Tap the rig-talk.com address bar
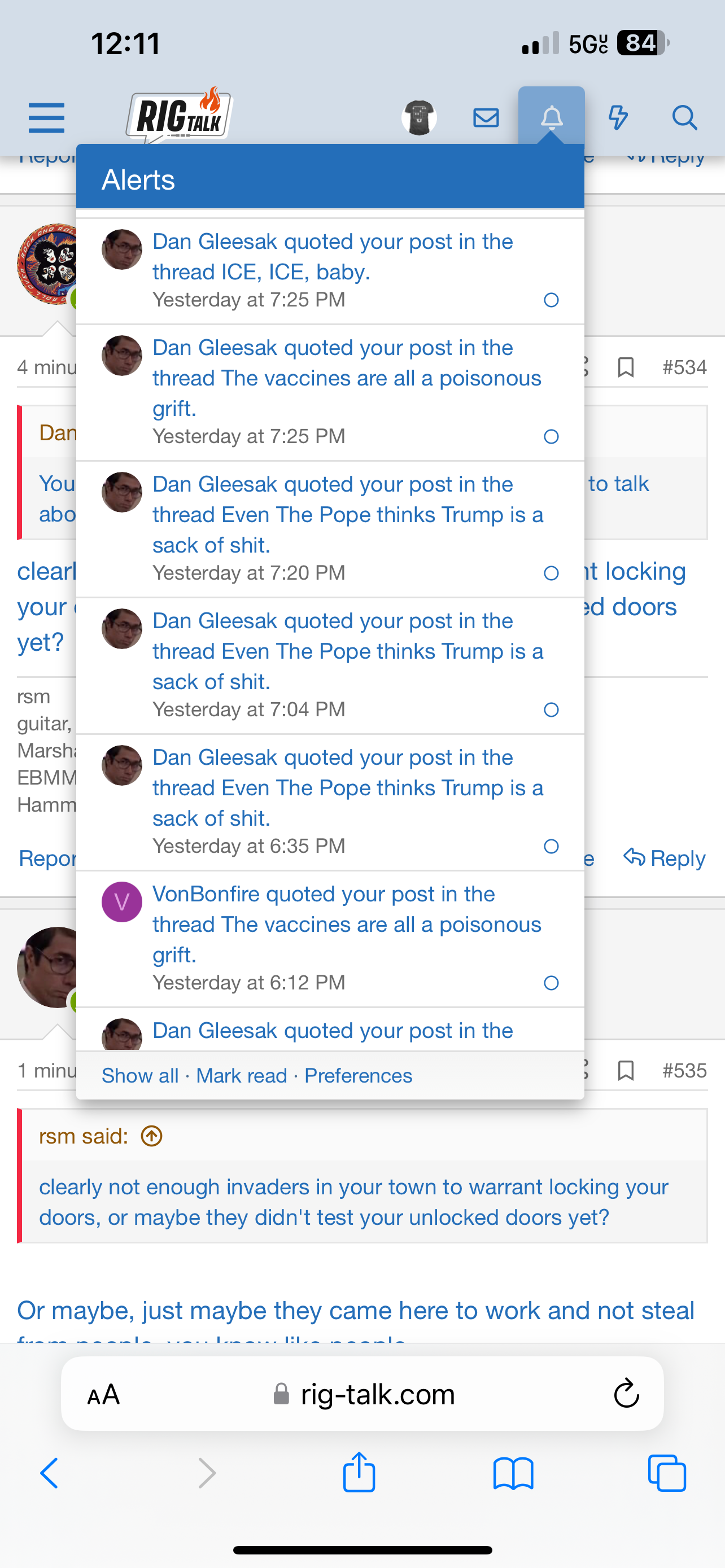 click(377, 1395)
